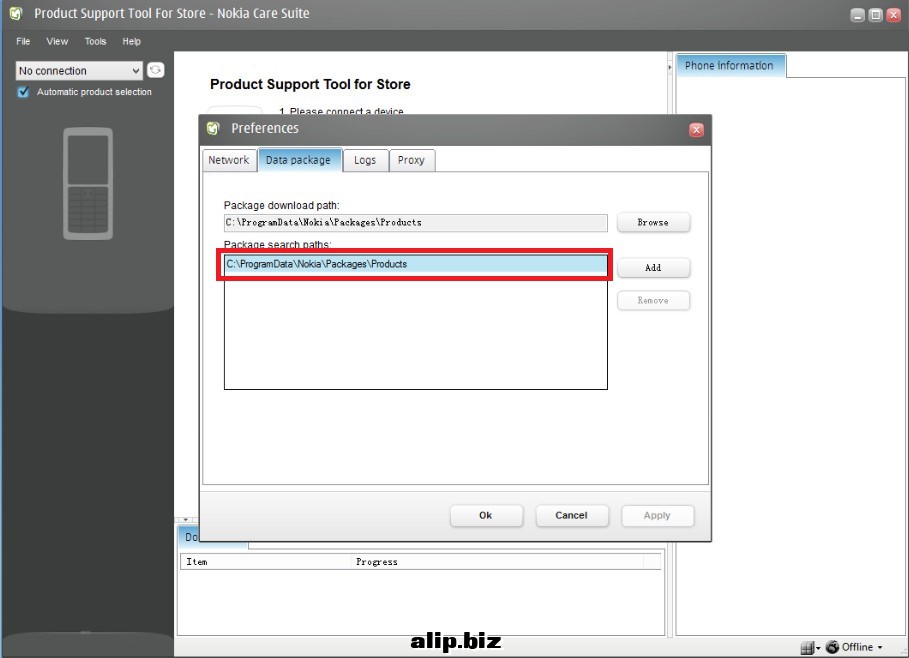
Task: Select the Data package tab
Action: tap(299, 160)
